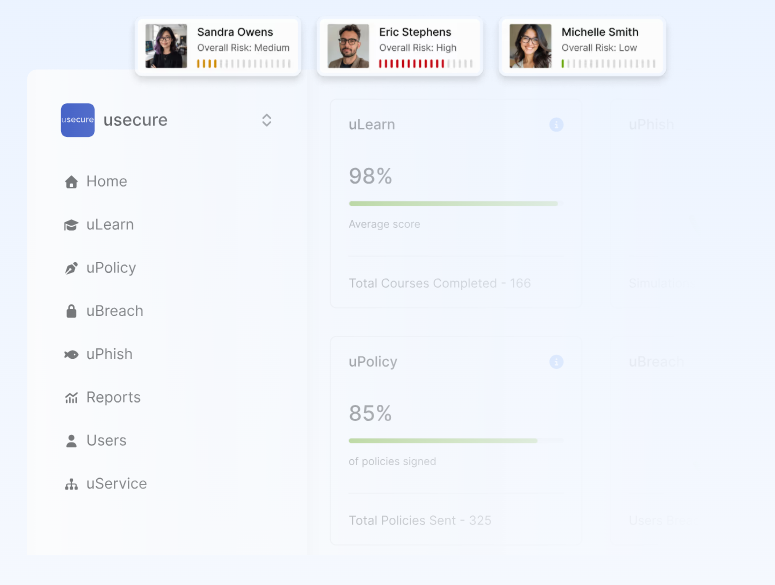Image resolution: width=775 pixels, height=585 pixels.
Task: Click the uPolicy policies signed progress bar
Action: click(456, 440)
